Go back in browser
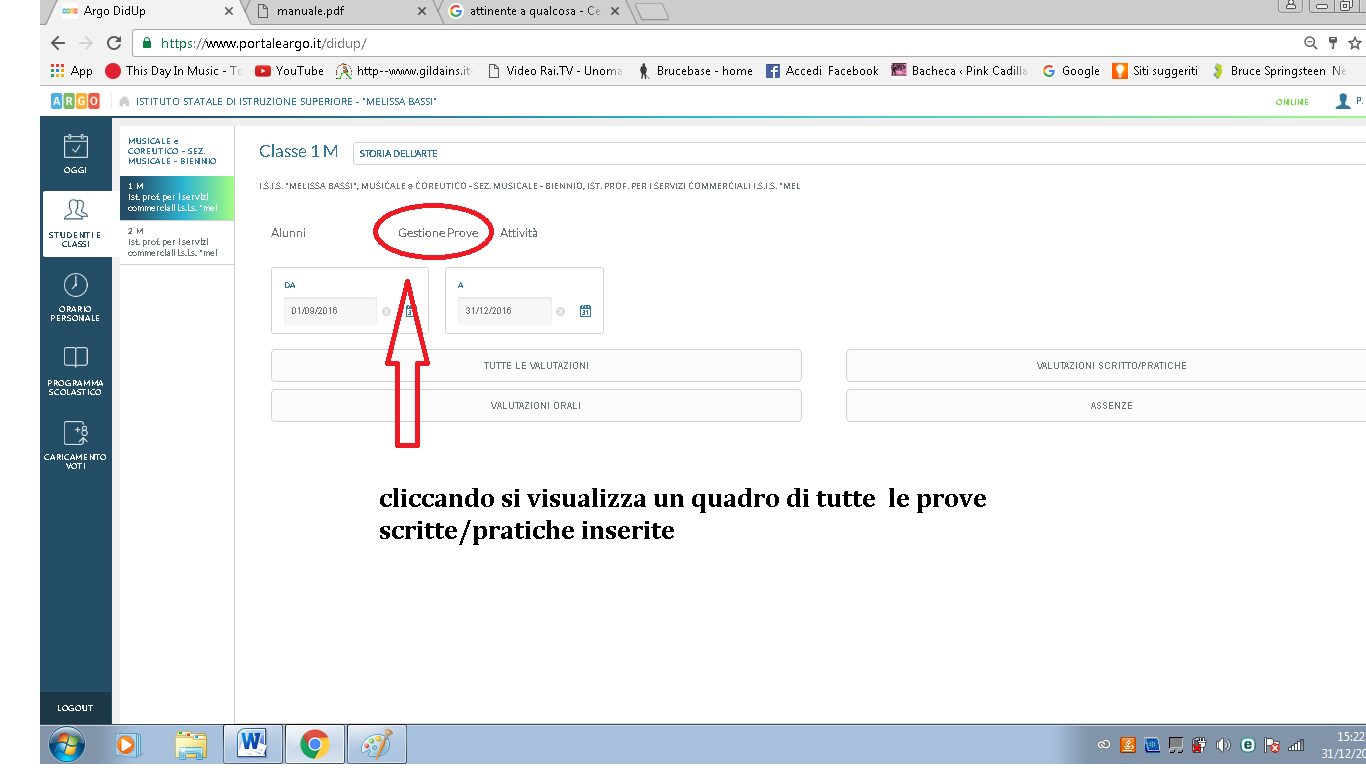Image resolution: width=1366 pixels, height=768 pixels. point(58,43)
